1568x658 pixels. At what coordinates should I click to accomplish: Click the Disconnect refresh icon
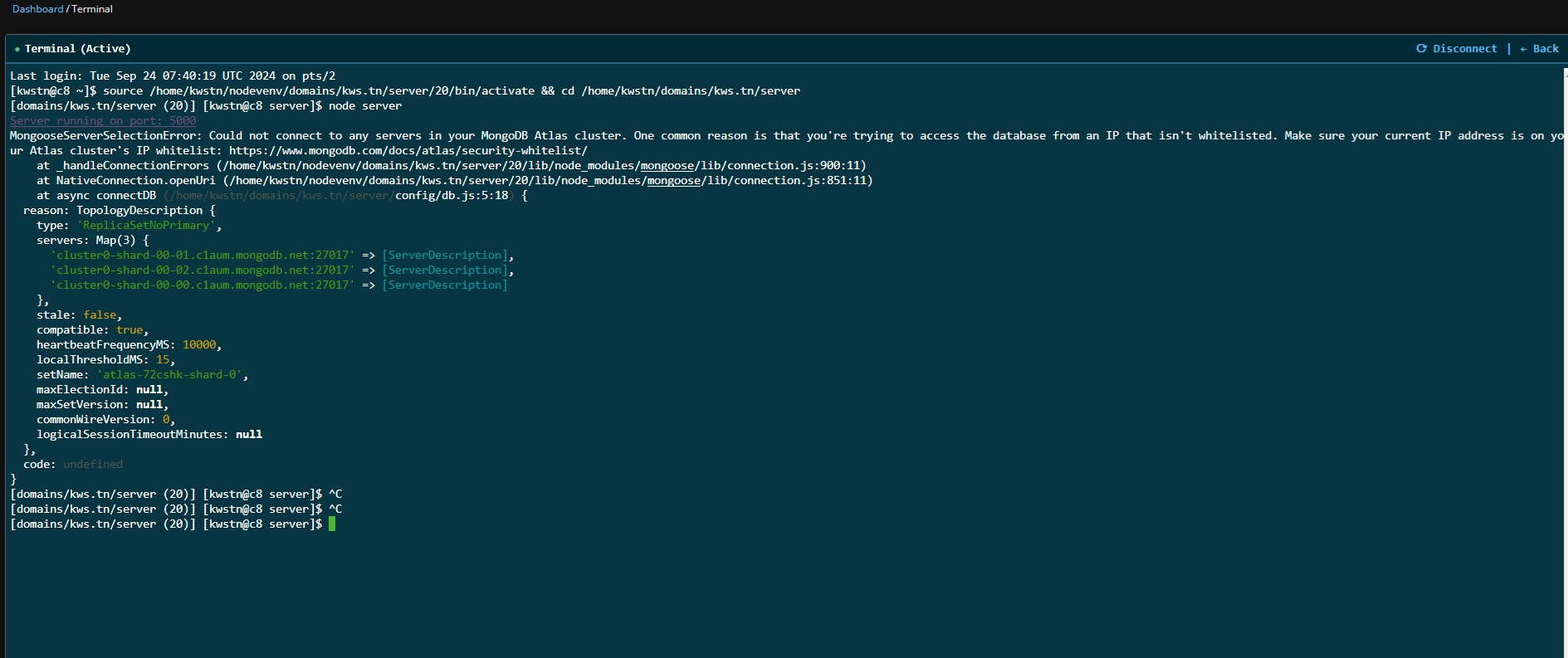pos(1421,49)
